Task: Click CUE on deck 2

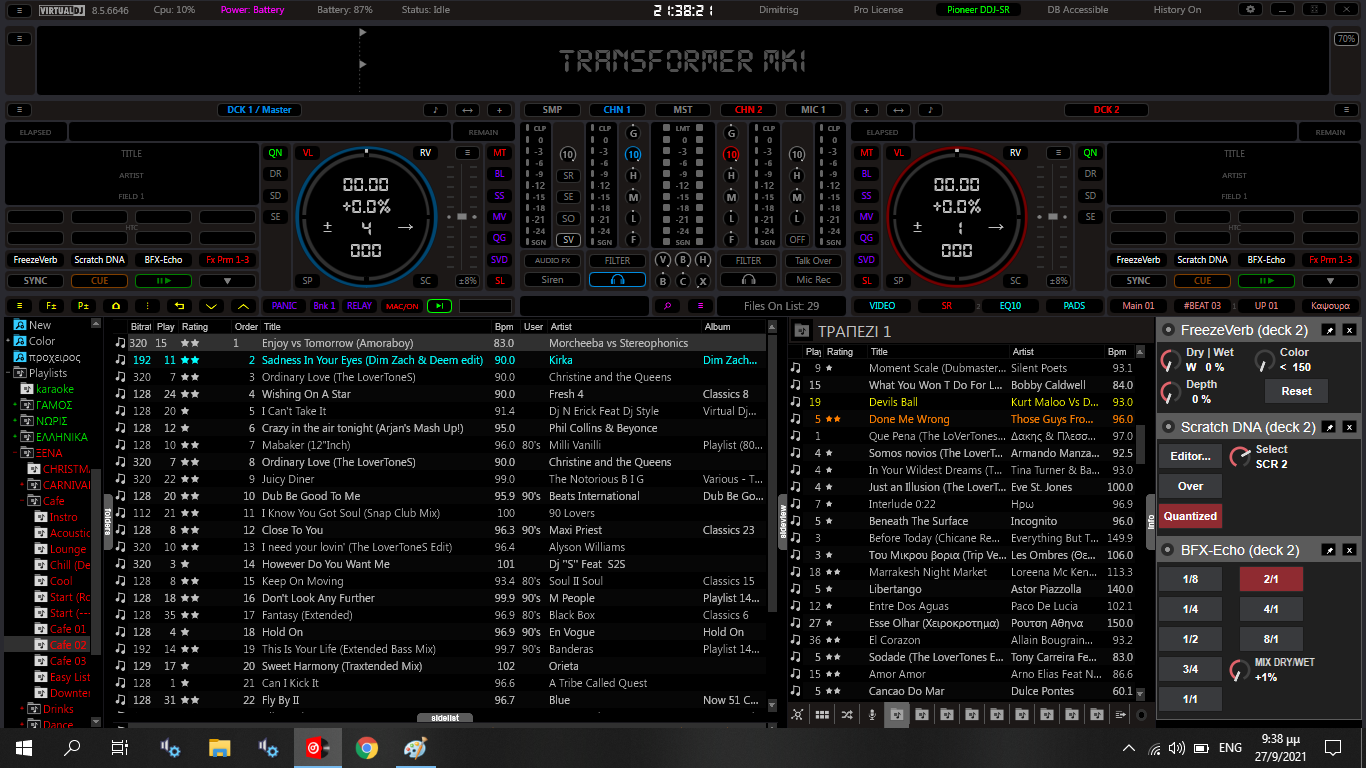Action: click(x=1202, y=280)
